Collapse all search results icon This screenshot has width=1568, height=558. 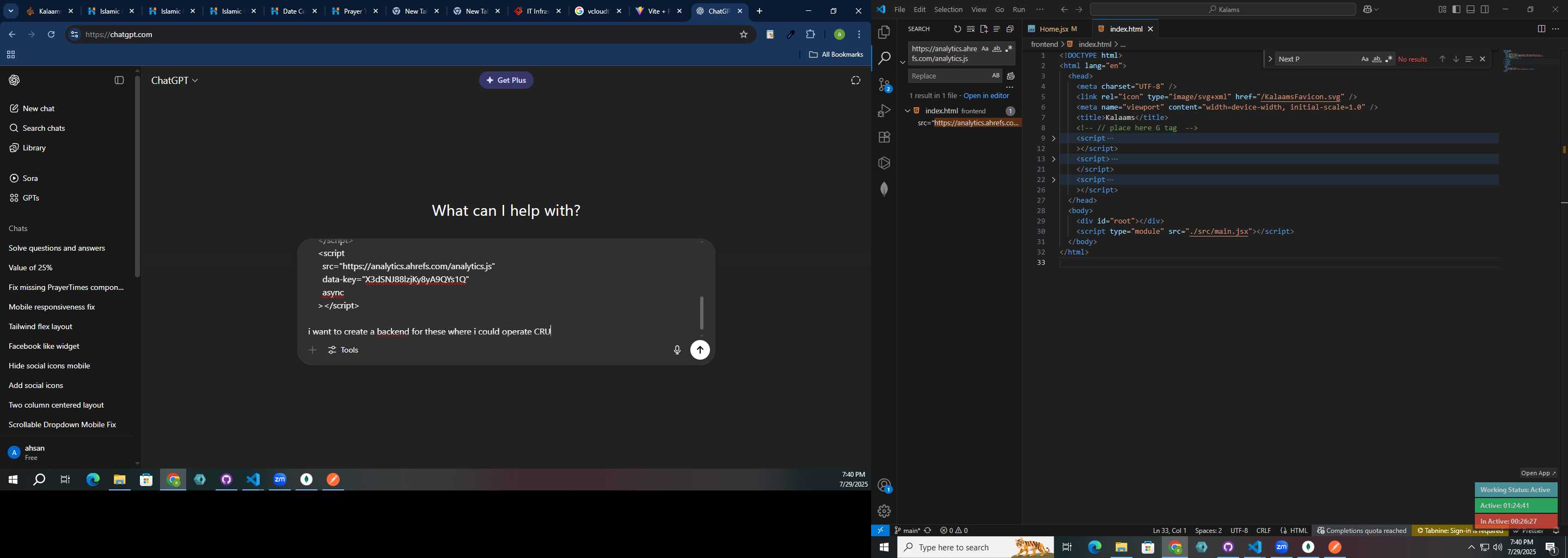[1010, 29]
